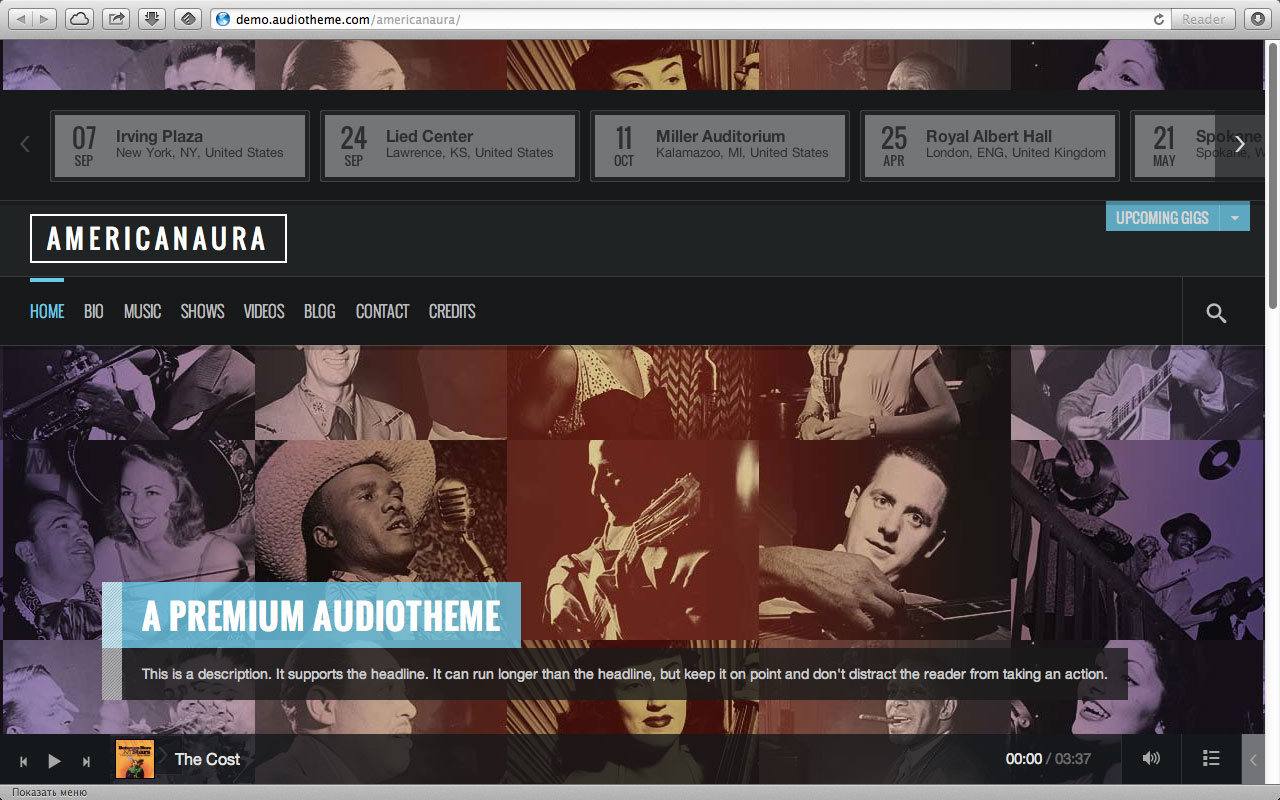Click the page vertical scrollbar
Screen dimensions: 1280x800
click(x=1272, y=175)
